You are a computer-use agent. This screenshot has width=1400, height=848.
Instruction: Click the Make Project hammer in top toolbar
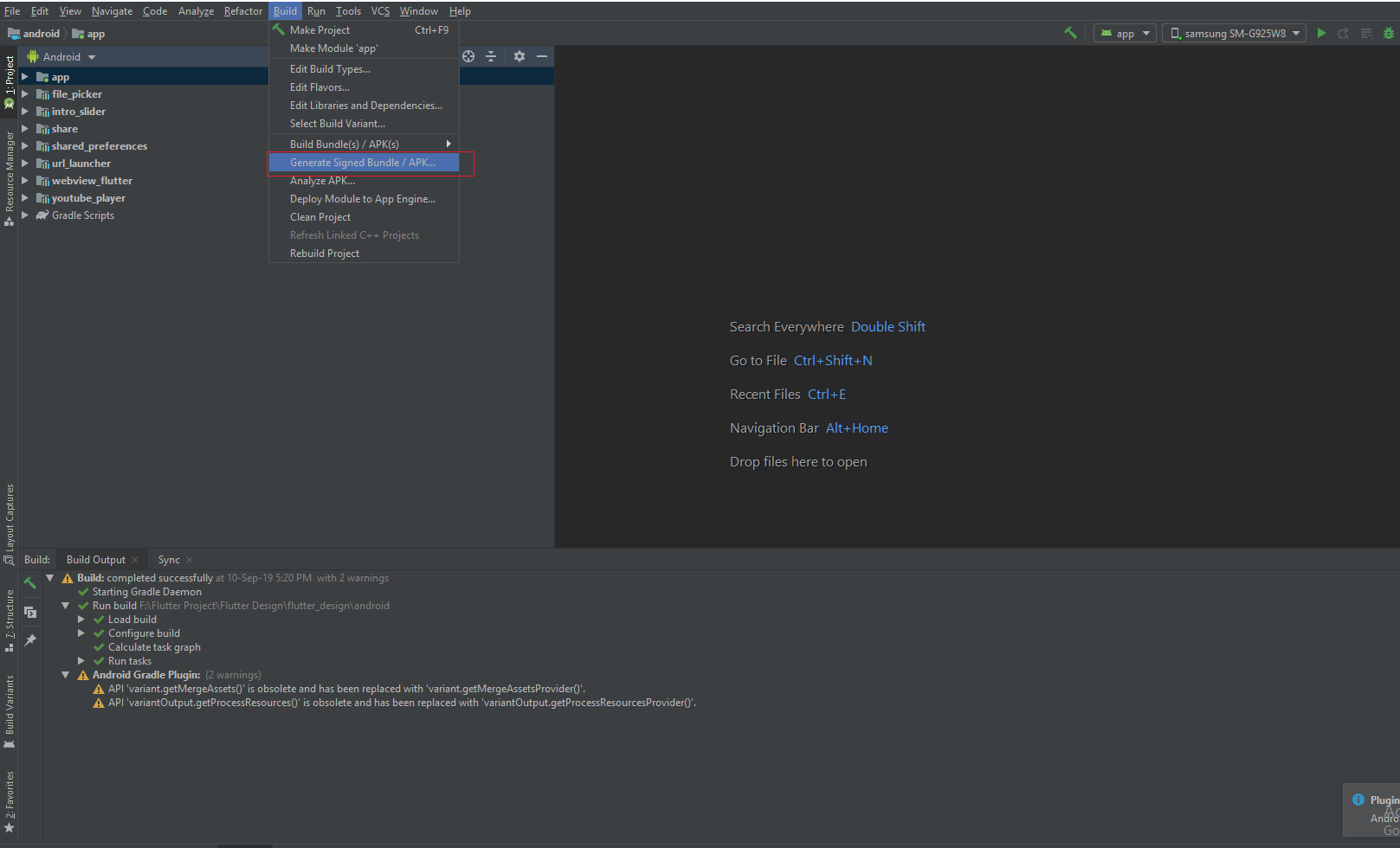click(1071, 33)
